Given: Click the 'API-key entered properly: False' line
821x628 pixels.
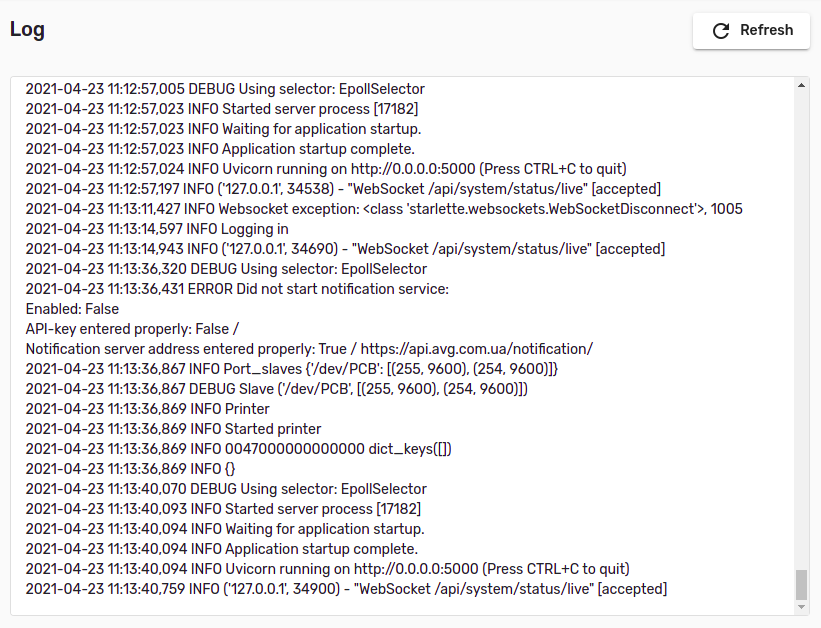Looking at the screenshot, I should [x=132, y=329].
